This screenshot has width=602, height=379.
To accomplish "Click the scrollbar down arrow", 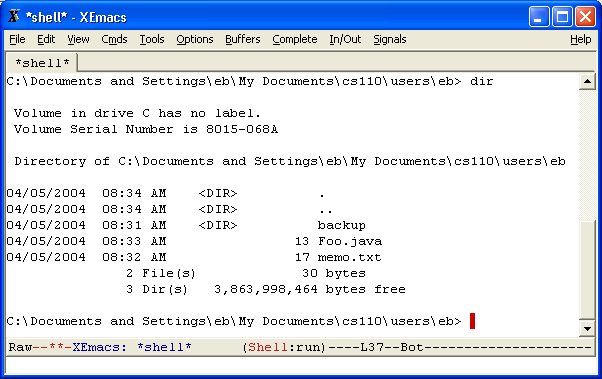I will tap(587, 328).
